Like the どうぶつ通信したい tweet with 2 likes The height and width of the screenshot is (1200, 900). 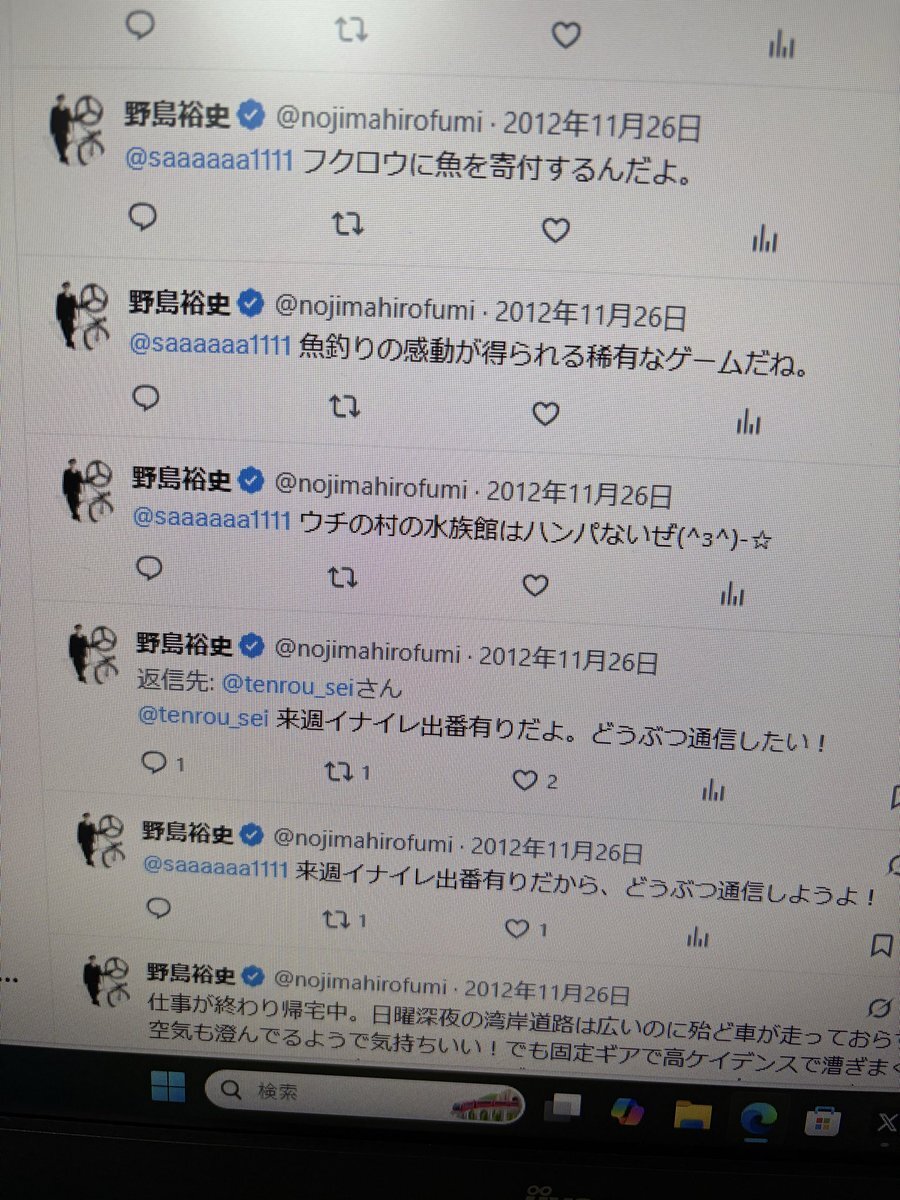tap(535, 781)
